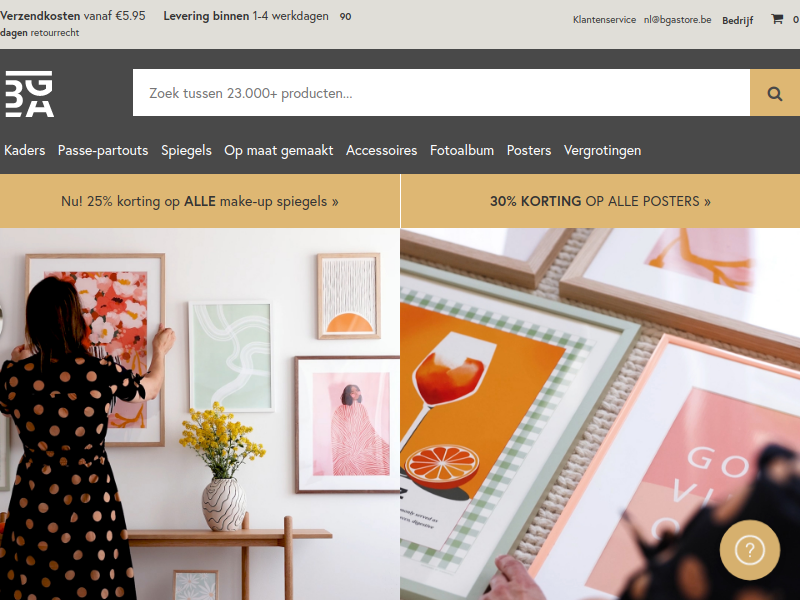Click the nl@bgastore.be email link
This screenshot has height=600, width=800.
coord(677,19)
